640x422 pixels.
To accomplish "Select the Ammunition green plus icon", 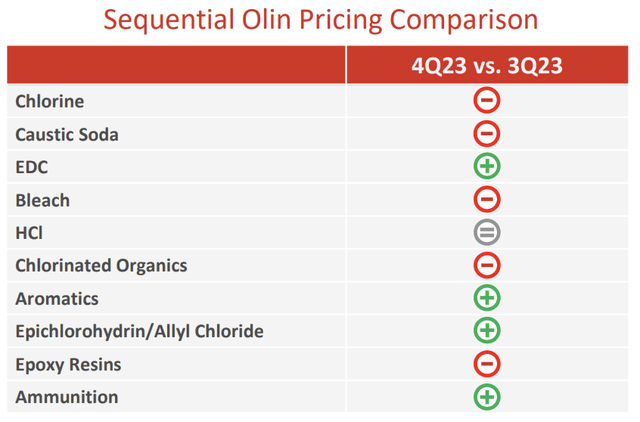I will click(487, 397).
